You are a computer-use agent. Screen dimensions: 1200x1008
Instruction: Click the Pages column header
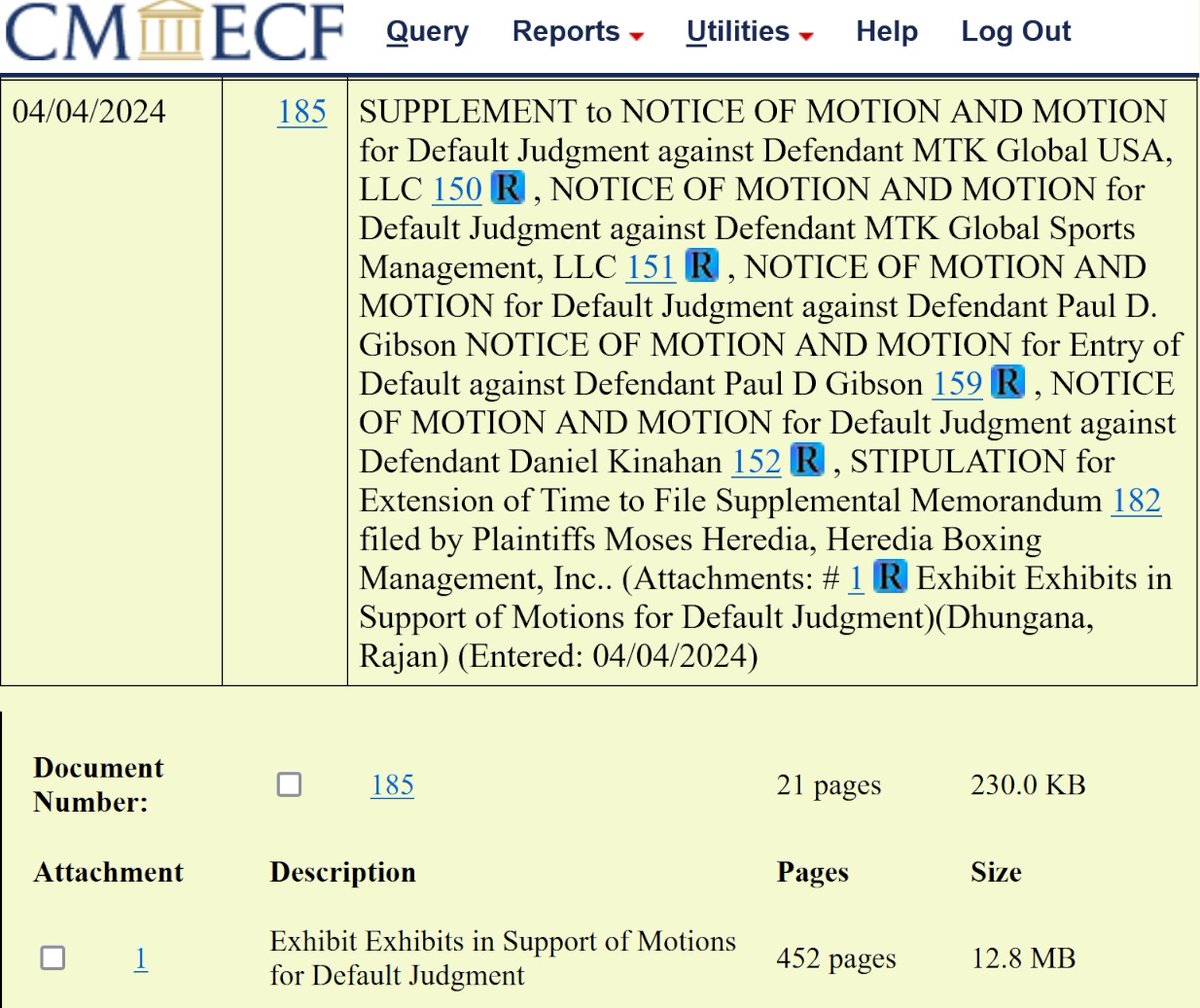813,872
